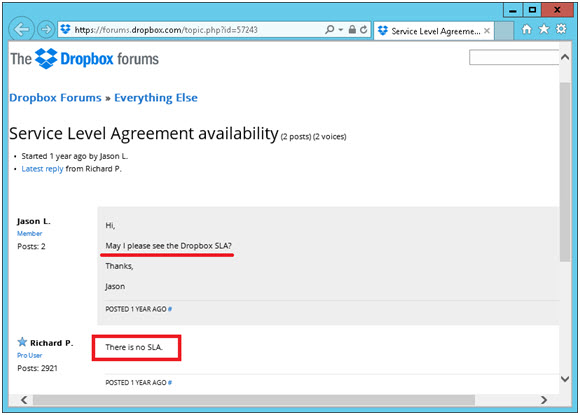Screen dimensions: 580x415
Task: Open the browser tools gear icon
Action: [561, 29]
